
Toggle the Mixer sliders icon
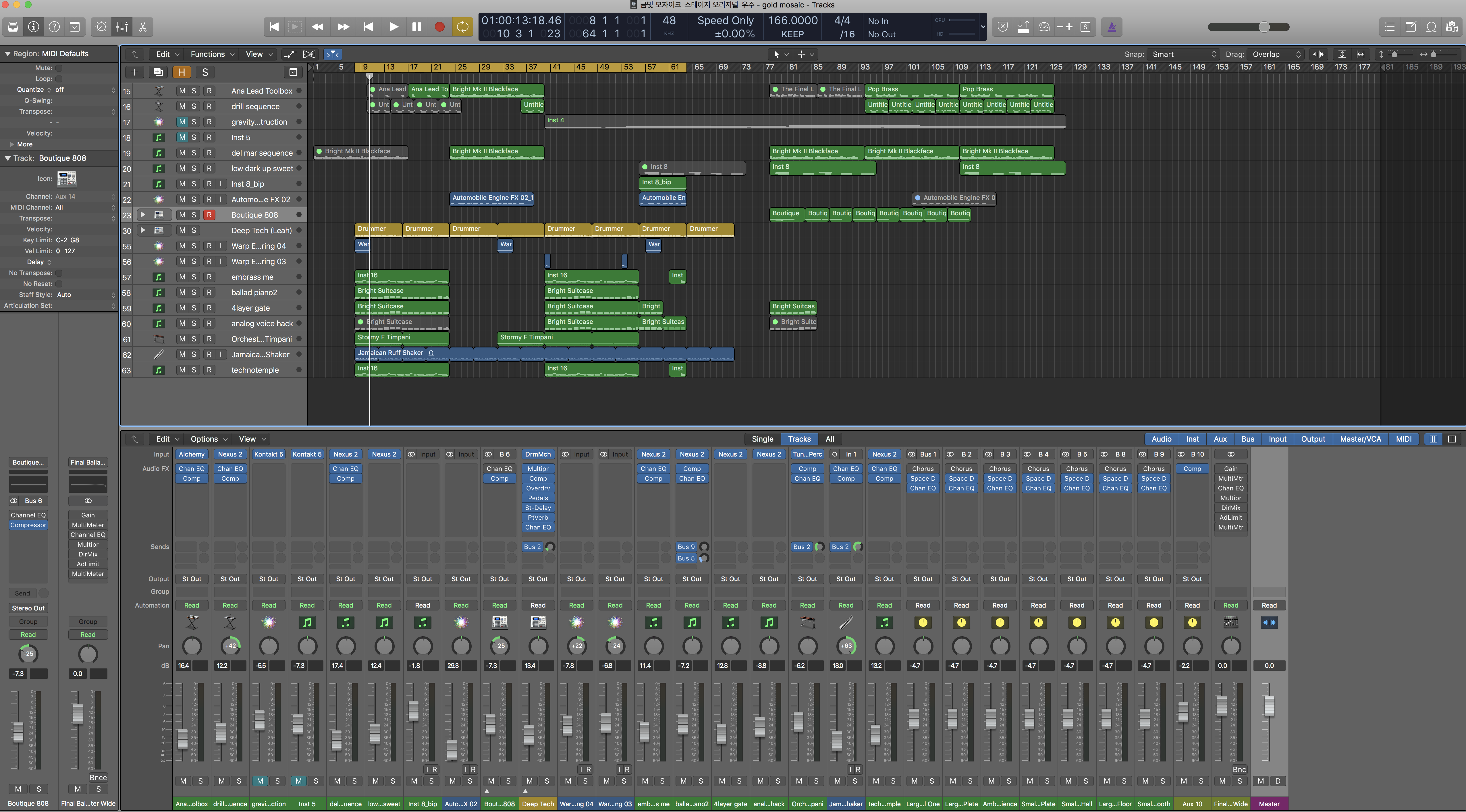[122, 27]
